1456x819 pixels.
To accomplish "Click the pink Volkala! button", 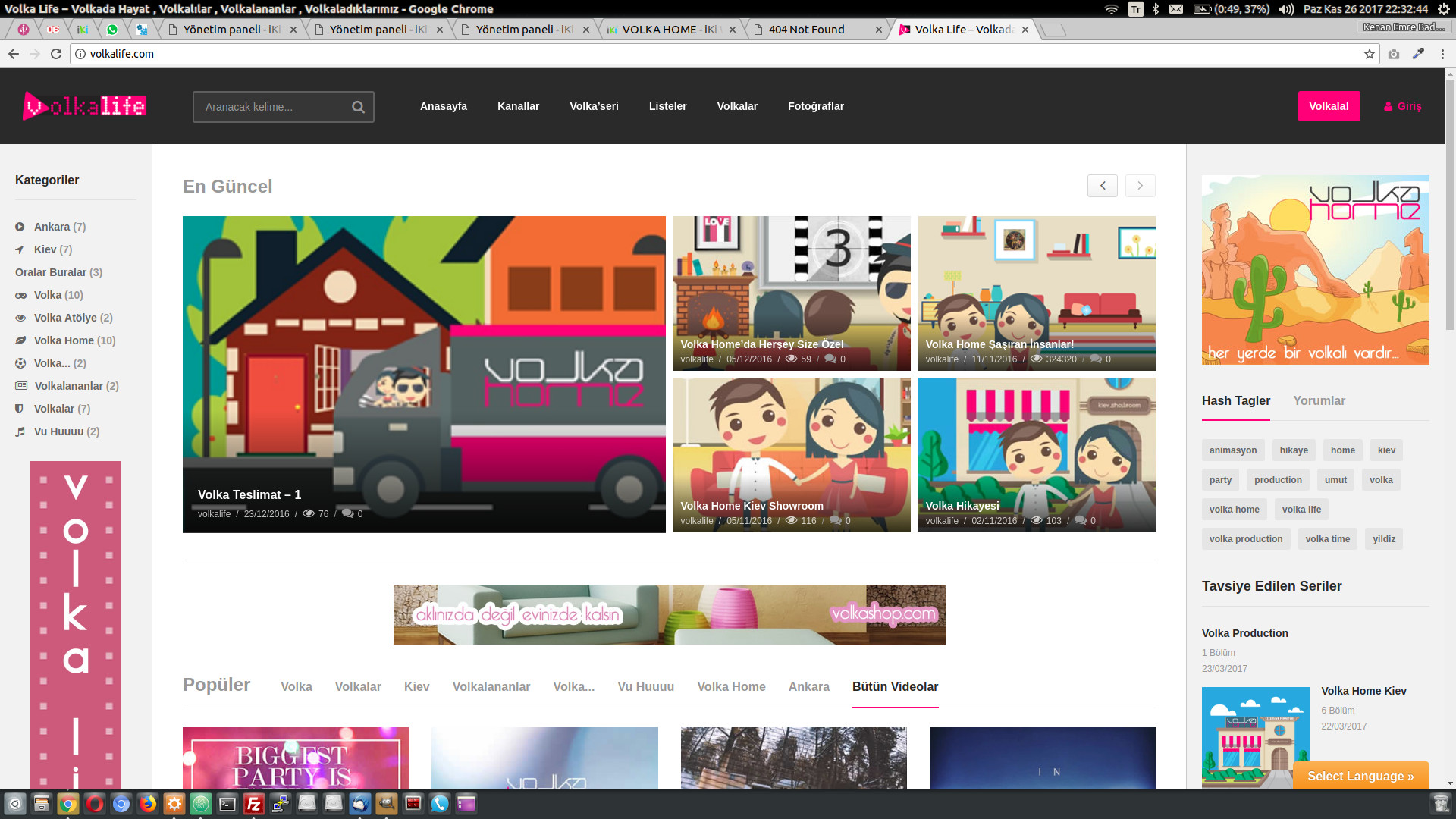I will pyautogui.click(x=1329, y=106).
